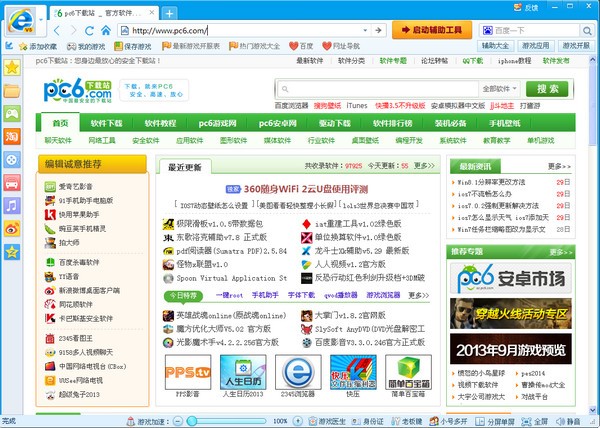
Task: Click the 启动辅助工具 orange button
Action: coord(432,30)
